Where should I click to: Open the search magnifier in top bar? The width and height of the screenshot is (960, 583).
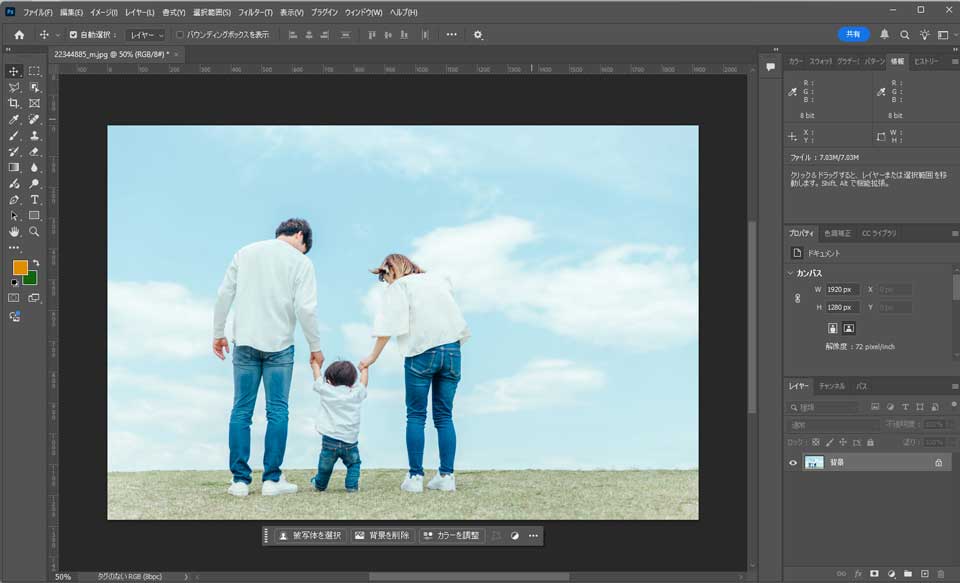(904, 35)
